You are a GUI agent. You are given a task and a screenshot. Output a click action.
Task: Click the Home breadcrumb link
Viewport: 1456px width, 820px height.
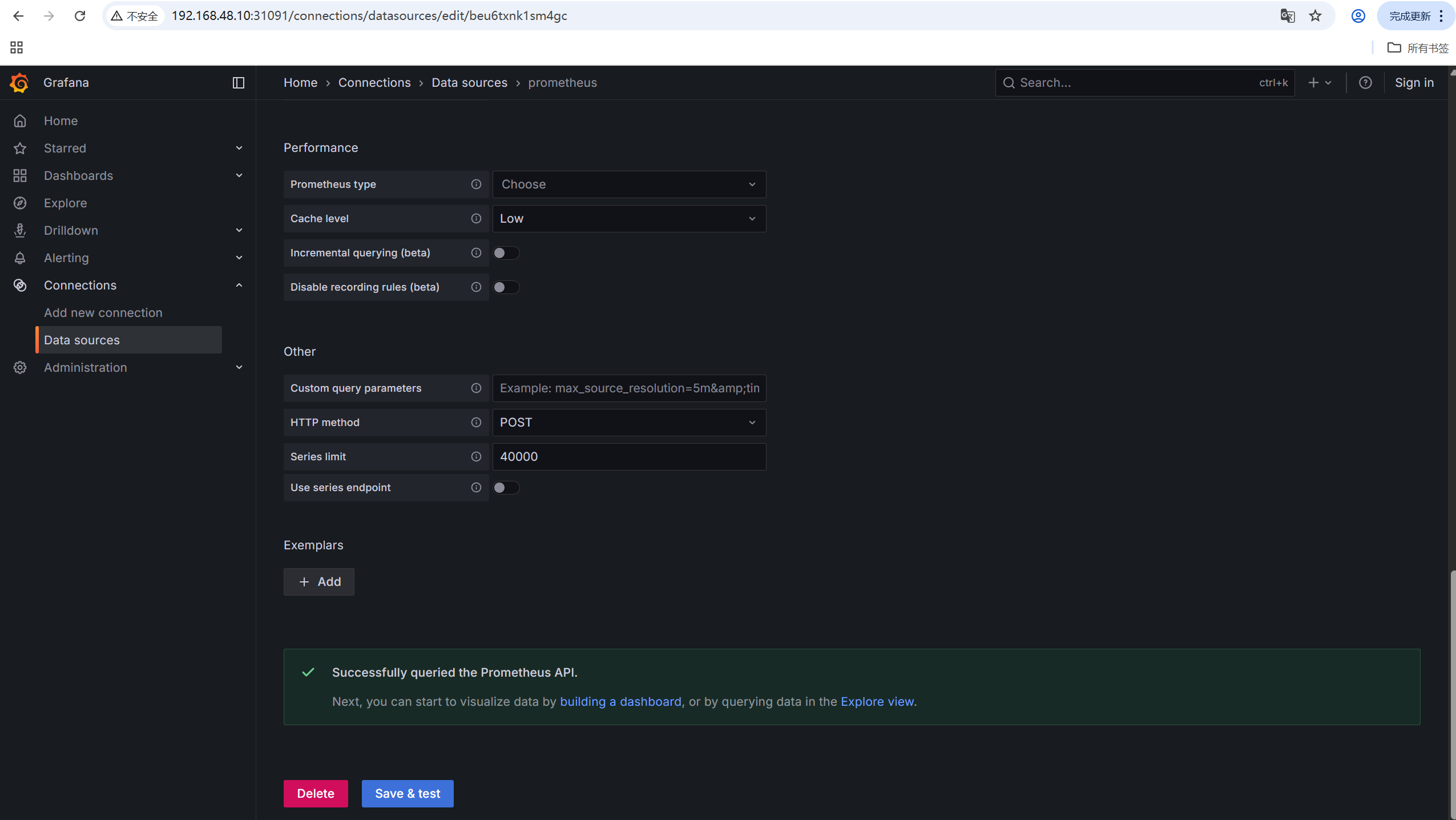click(300, 83)
